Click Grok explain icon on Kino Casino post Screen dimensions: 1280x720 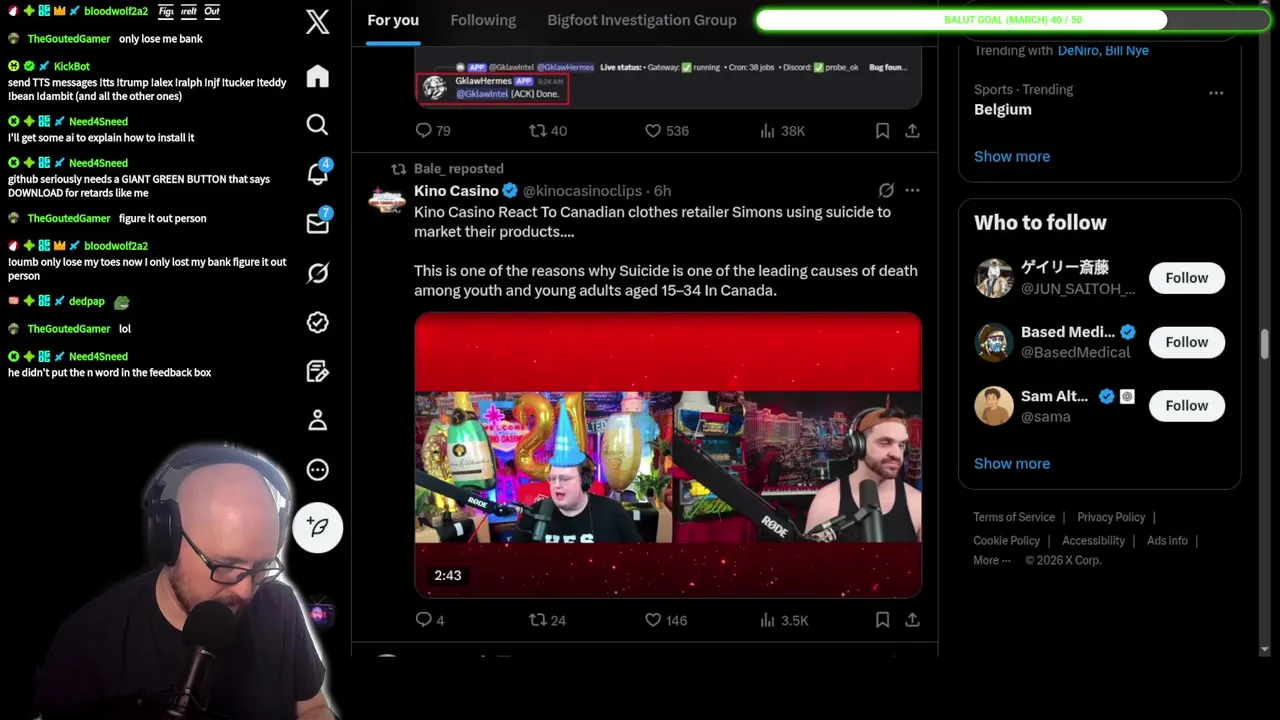[x=886, y=190]
